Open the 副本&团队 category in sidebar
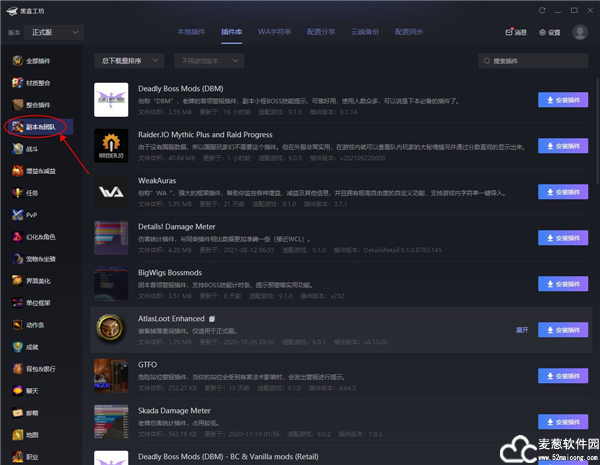 [36, 127]
